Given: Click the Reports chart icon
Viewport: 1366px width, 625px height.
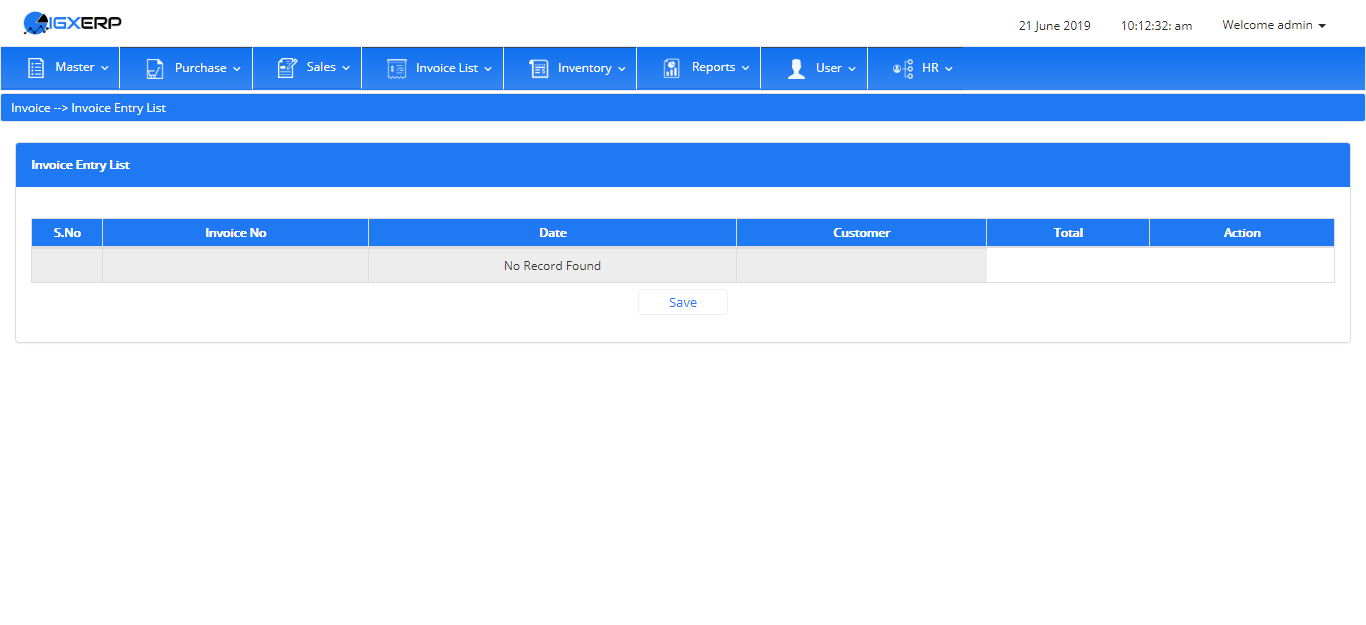Looking at the screenshot, I should [672, 68].
